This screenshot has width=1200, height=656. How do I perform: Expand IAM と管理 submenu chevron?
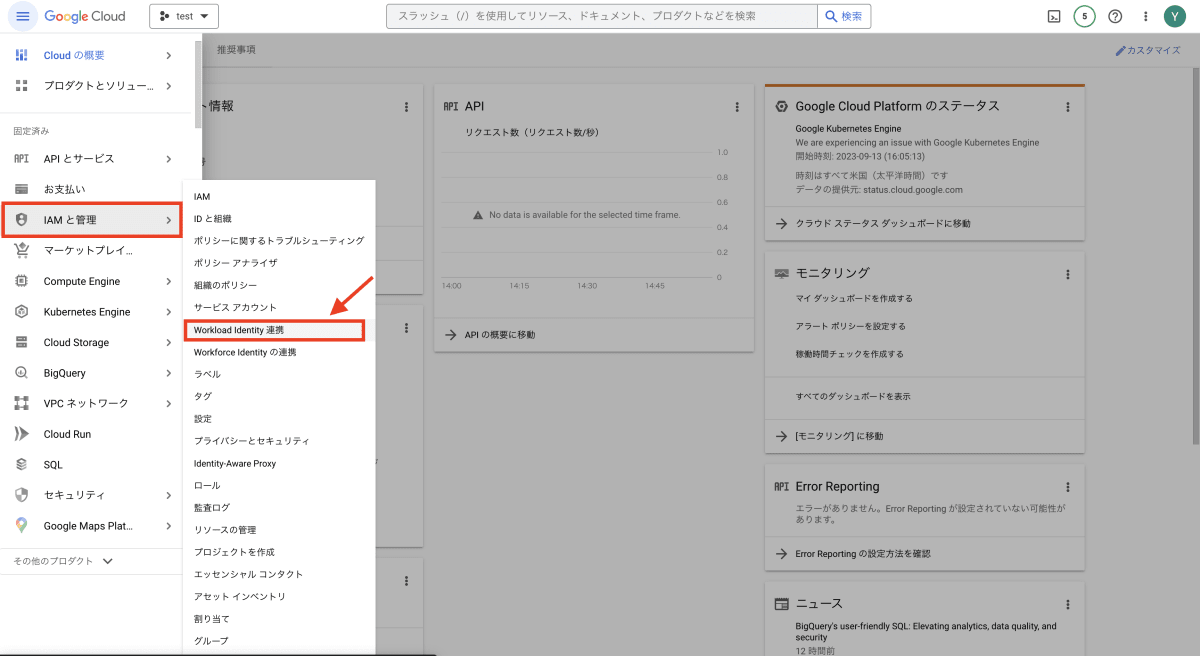[167, 220]
